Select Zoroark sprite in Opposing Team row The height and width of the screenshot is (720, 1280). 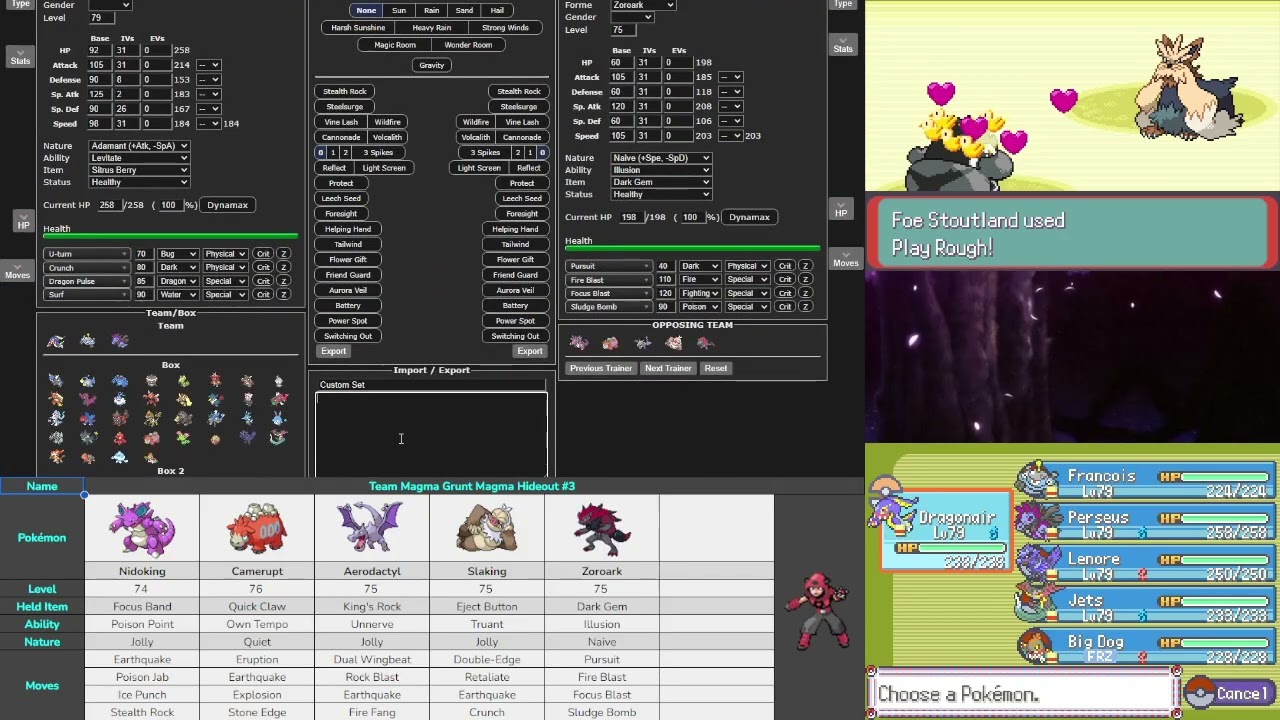[706, 343]
